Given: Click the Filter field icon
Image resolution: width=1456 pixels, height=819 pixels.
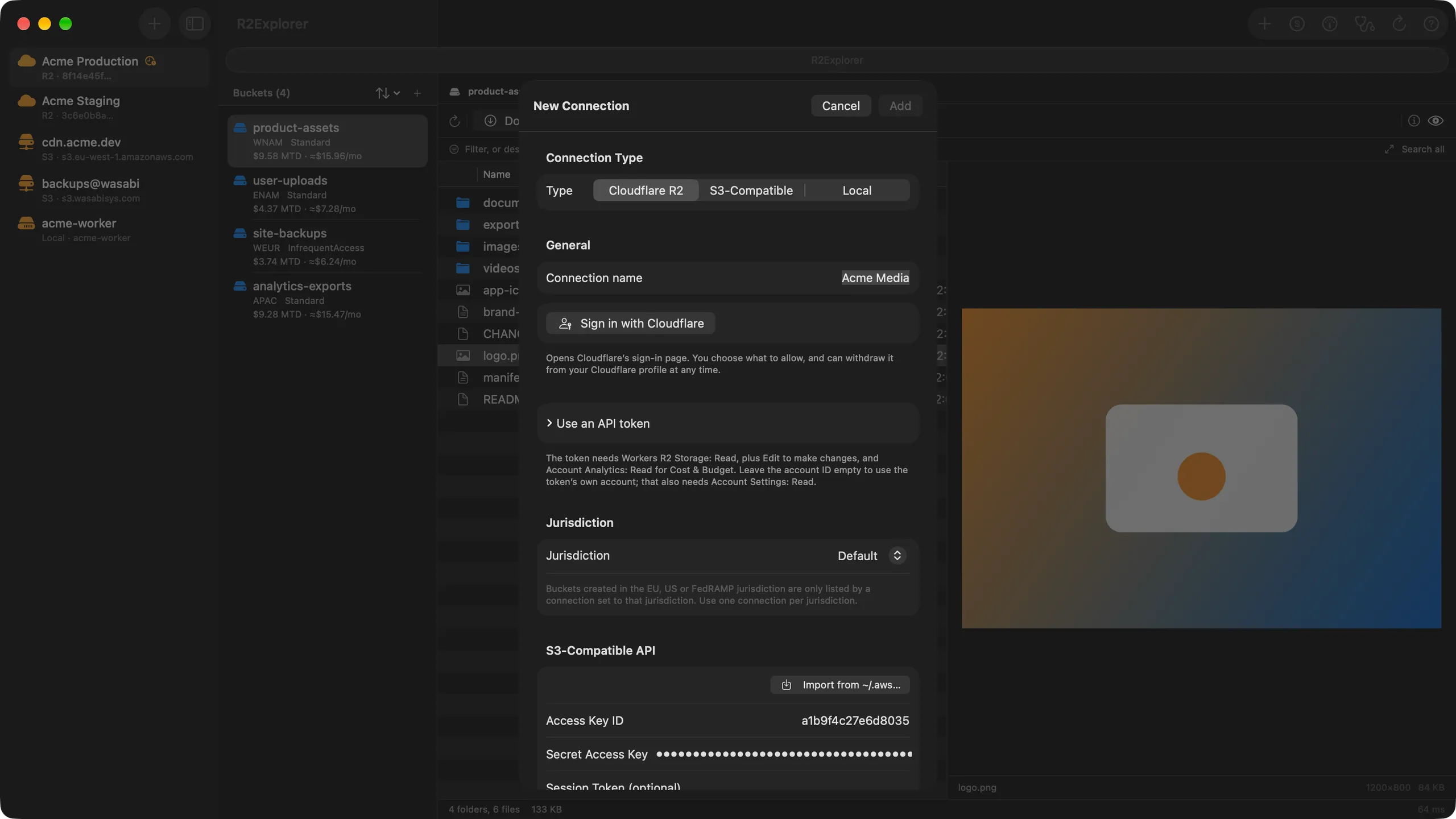Looking at the screenshot, I should [454, 149].
